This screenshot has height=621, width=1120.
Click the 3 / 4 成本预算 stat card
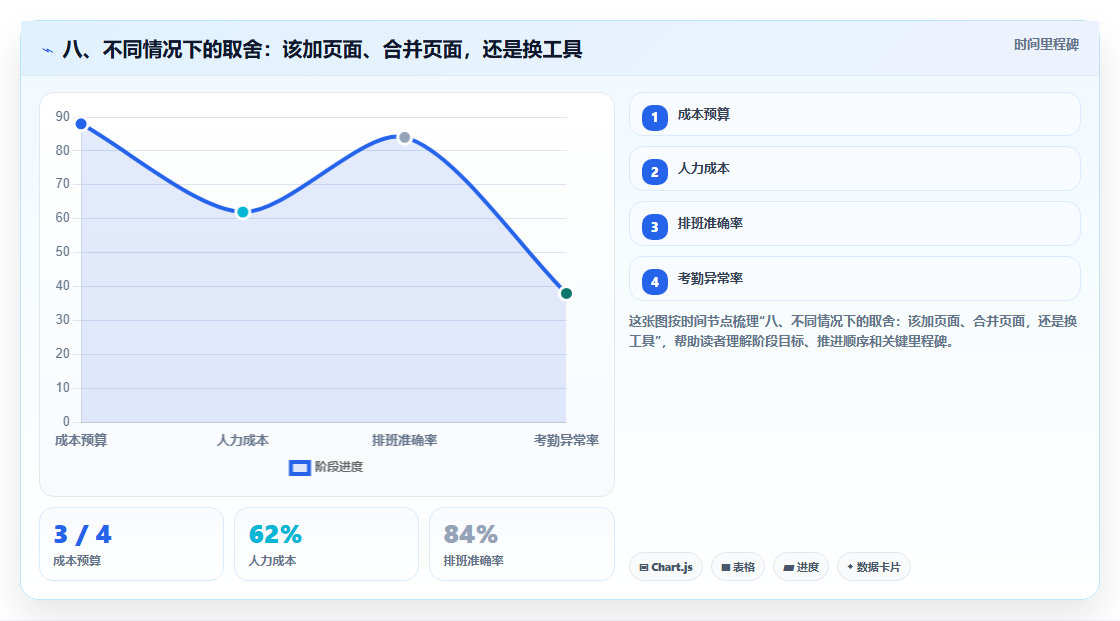pyautogui.click(x=131, y=545)
